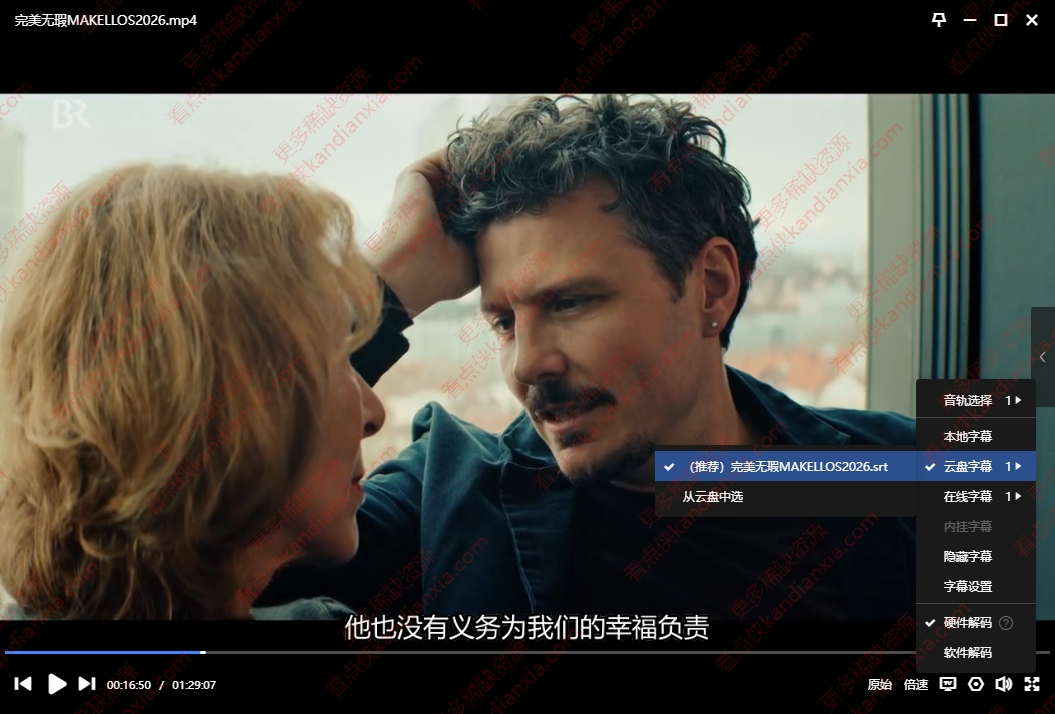Viewport: 1055px width, 714px height.
Task: Choose 从云盘中选 from the subtitle submenu
Action: click(714, 497)
